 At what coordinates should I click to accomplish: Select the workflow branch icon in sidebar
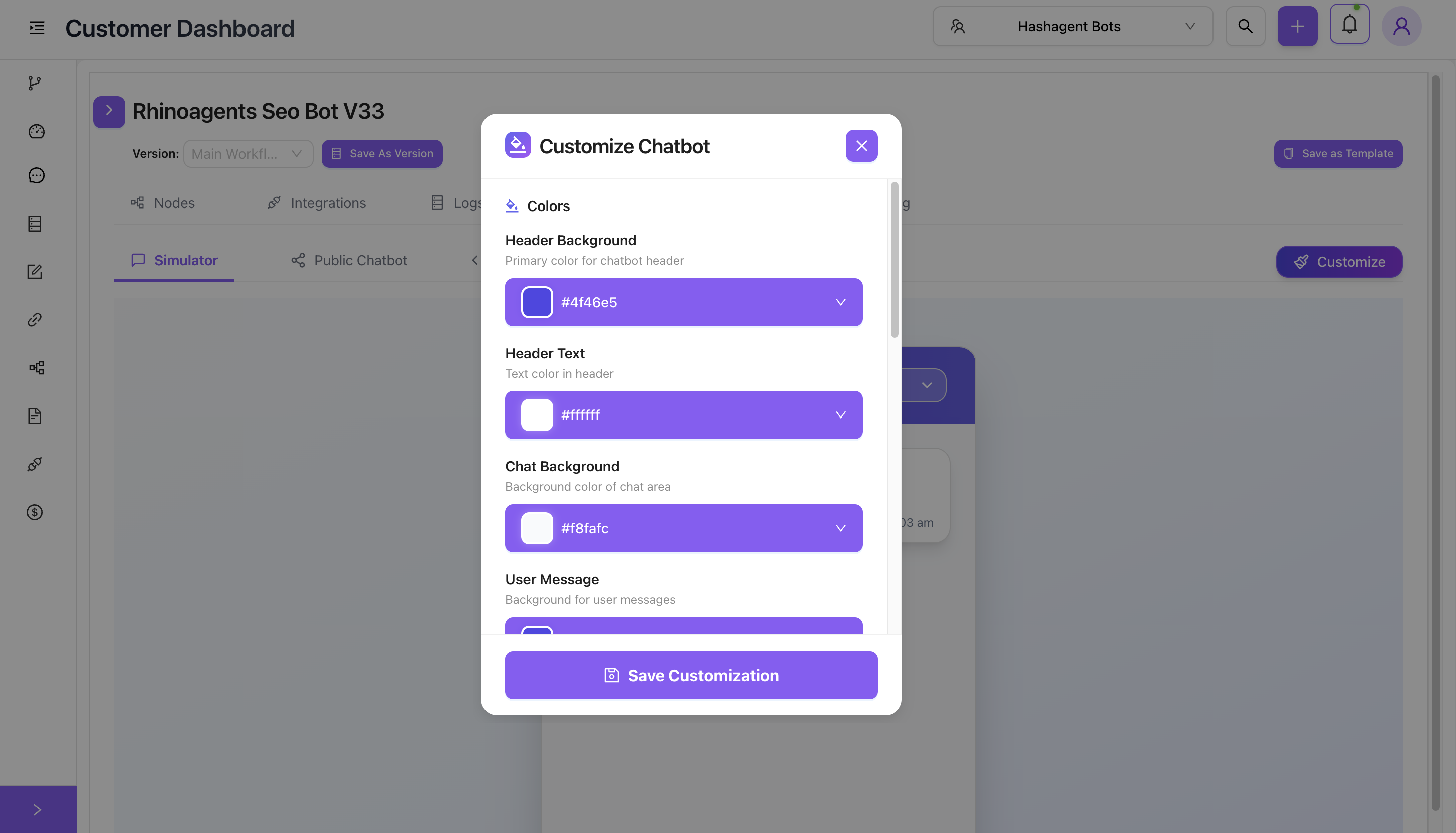(35, 83)
